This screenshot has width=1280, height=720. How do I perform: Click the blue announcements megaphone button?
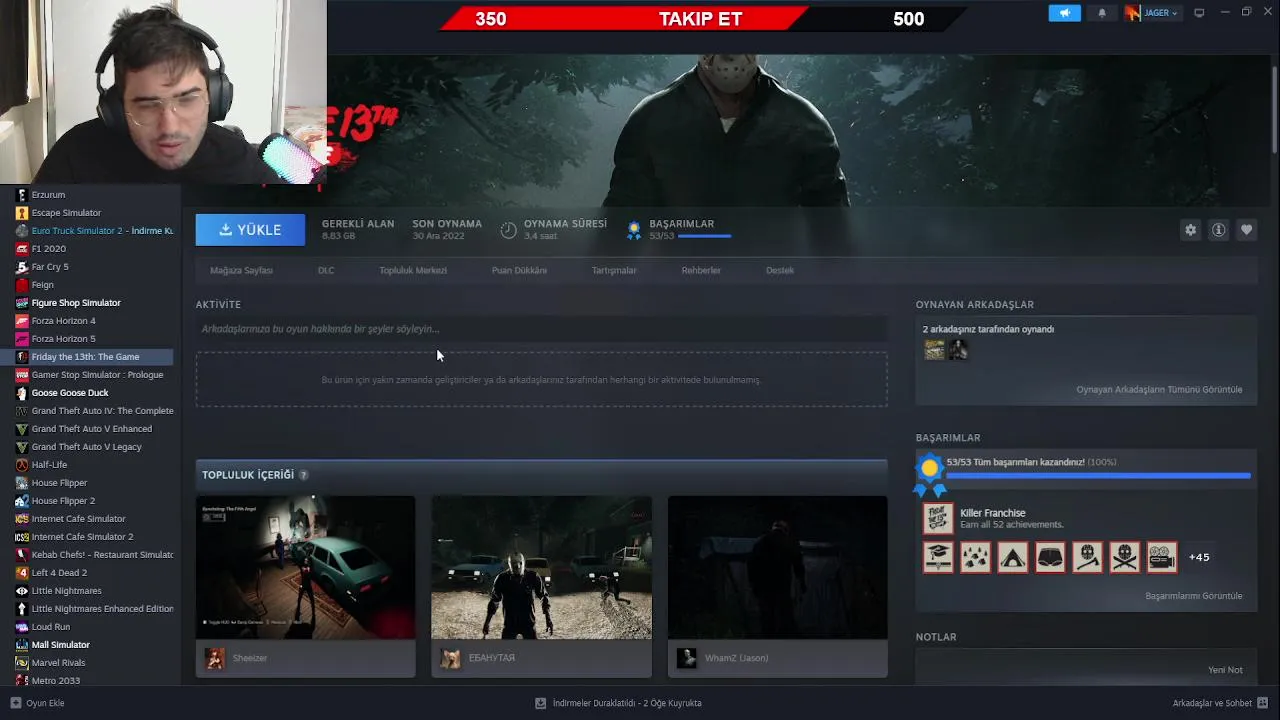(x=1064, y=13)
